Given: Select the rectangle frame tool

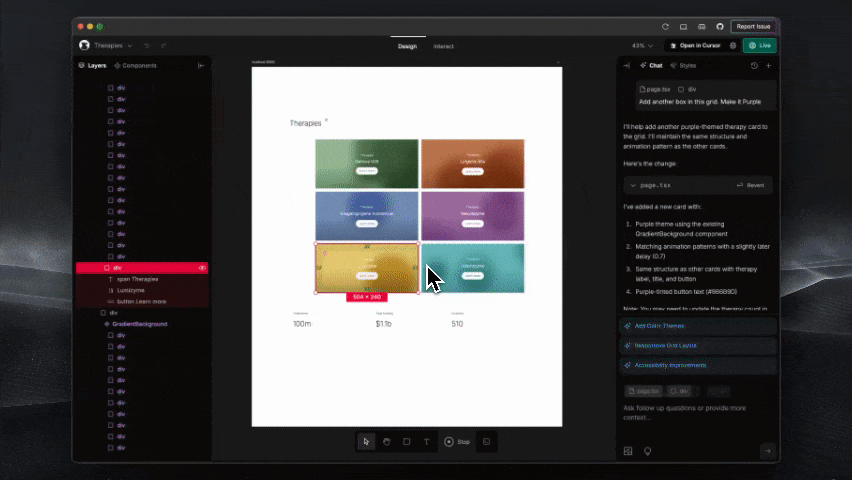Looking at the screenshot, I should point(406,441).
